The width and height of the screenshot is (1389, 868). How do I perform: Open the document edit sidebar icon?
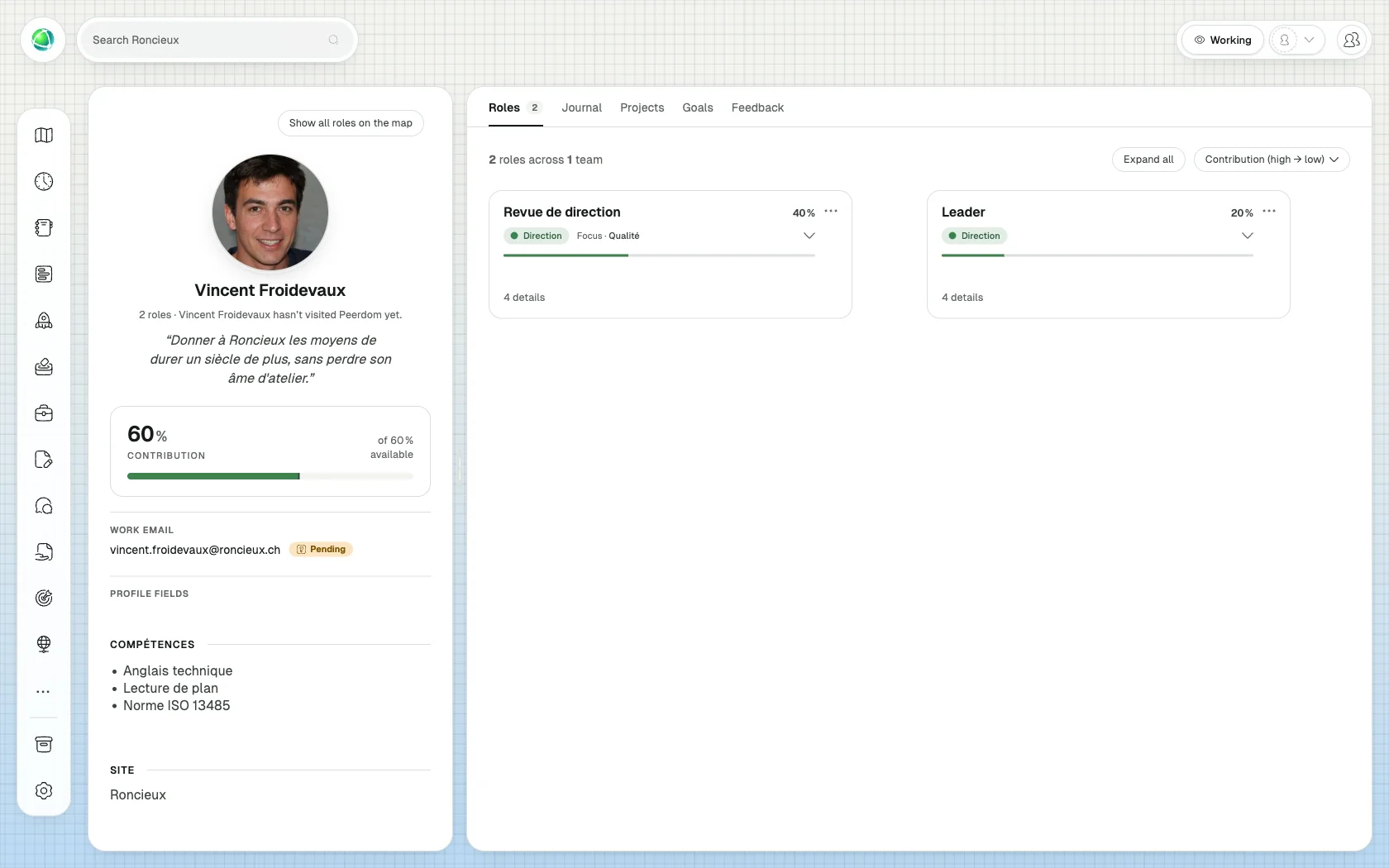[44, 460]
